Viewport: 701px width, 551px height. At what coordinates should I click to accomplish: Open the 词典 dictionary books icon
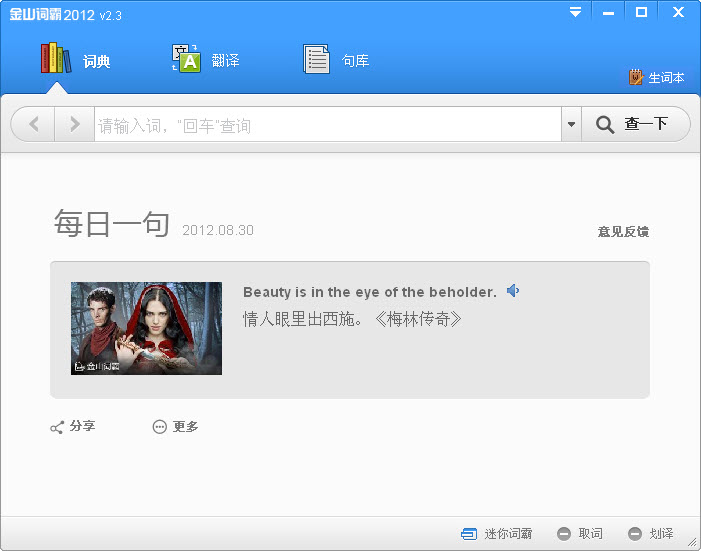coord(56,58)
